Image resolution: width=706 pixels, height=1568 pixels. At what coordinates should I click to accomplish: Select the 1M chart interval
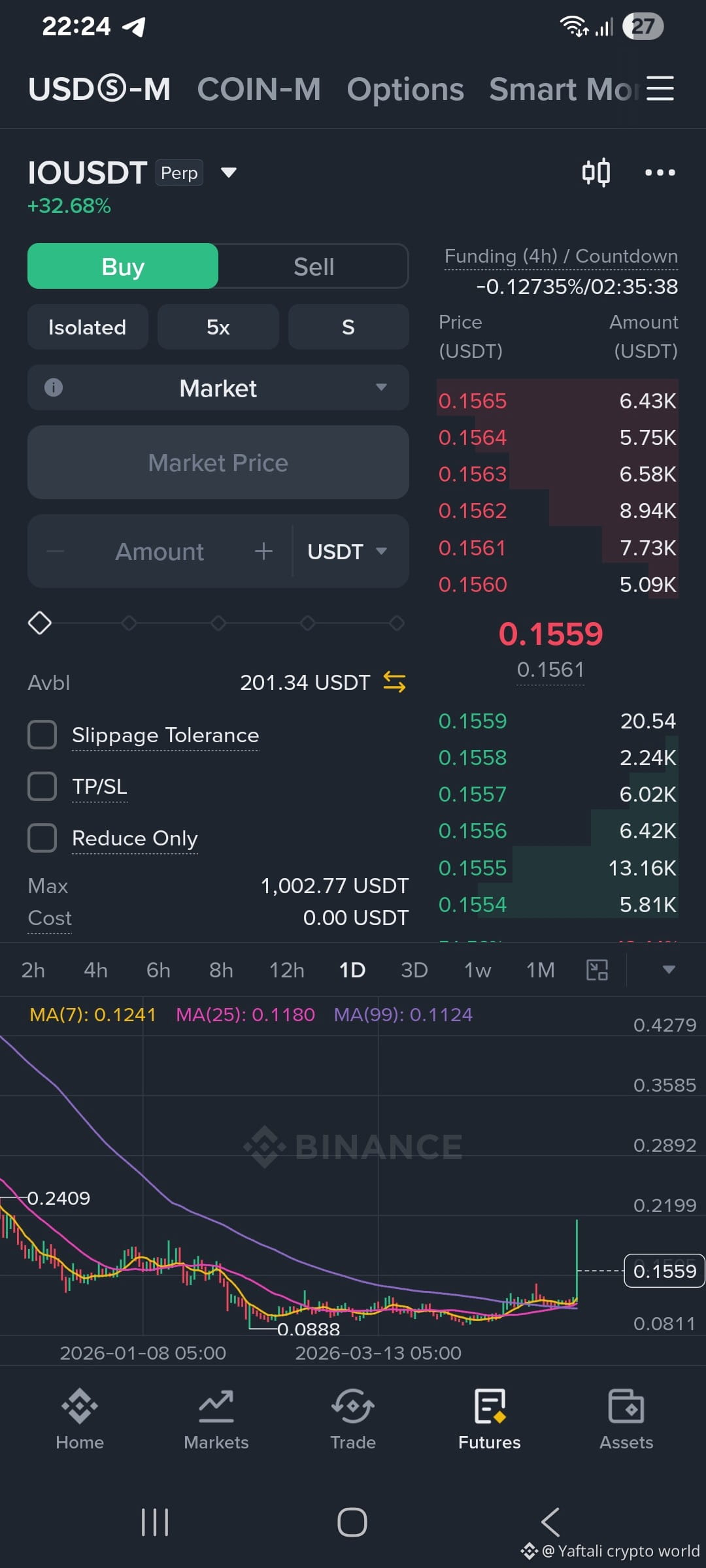[x=541, y=970]
